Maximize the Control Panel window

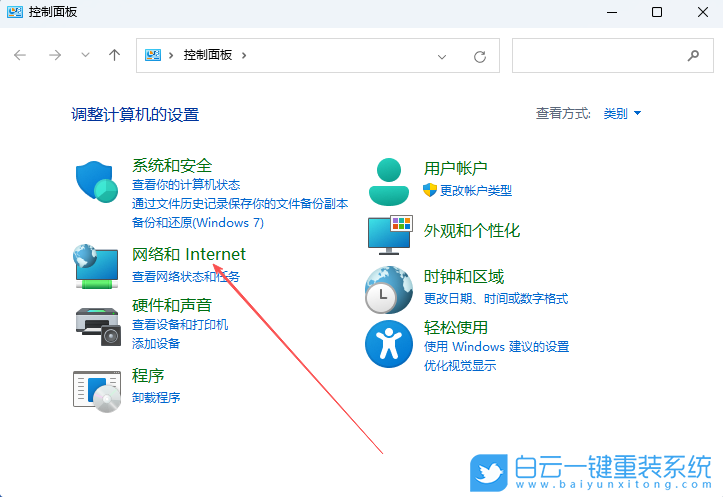(x=657, y=12)
